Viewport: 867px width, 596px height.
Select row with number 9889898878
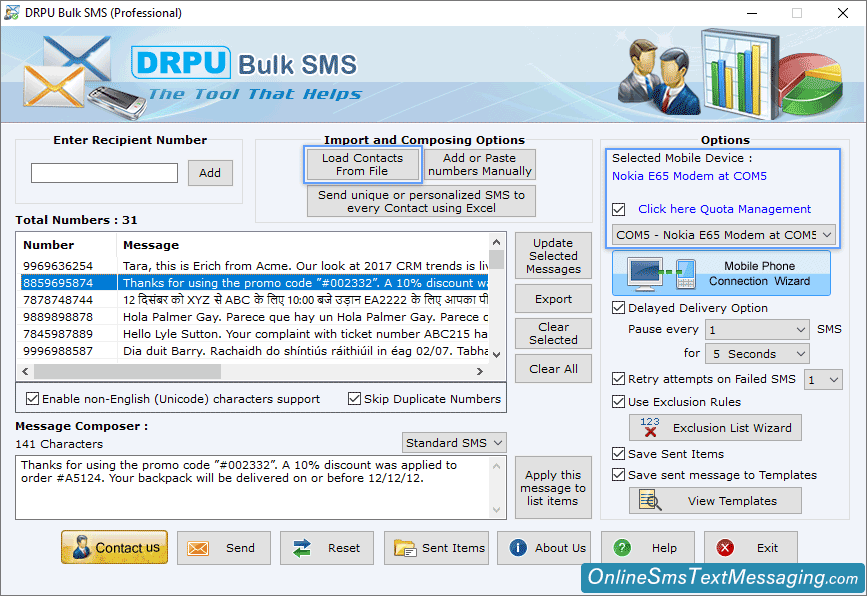click(x=254, y=317)
